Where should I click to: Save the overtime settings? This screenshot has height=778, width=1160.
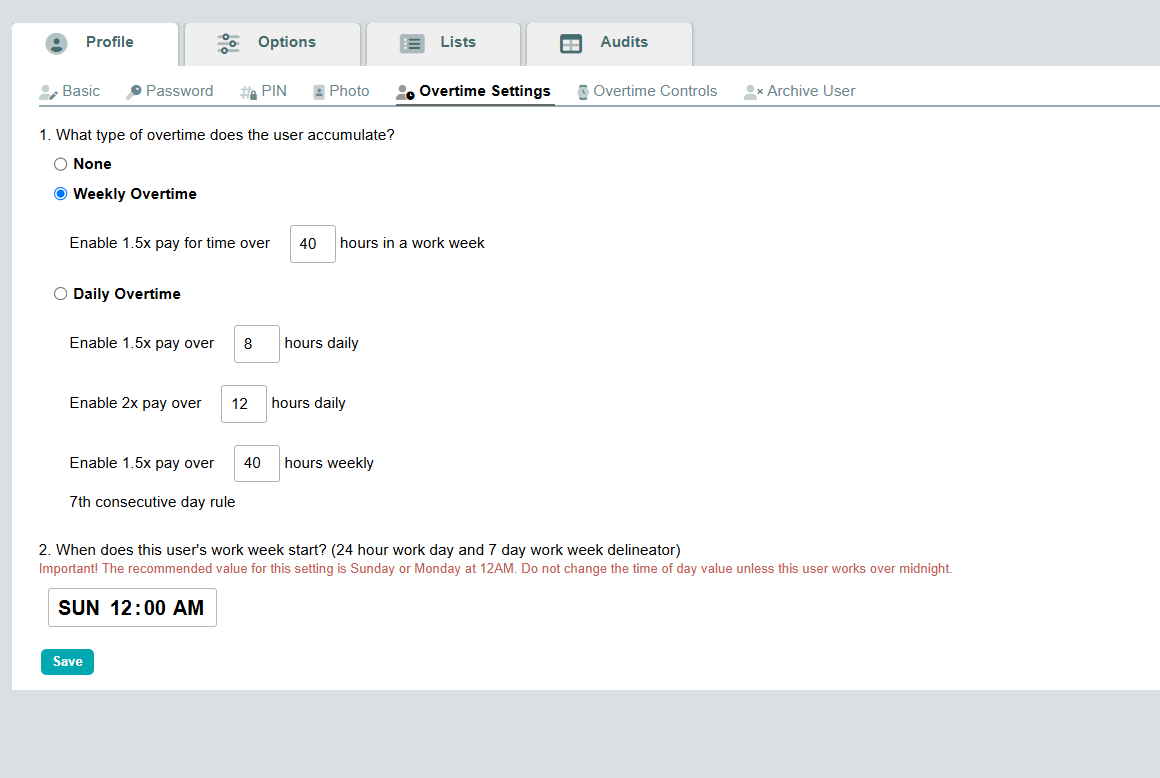pos(67,662)
